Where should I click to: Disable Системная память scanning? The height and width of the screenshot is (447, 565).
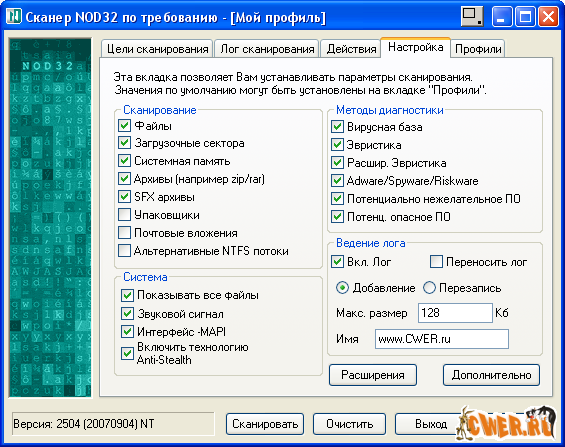(x=124, y=161)
